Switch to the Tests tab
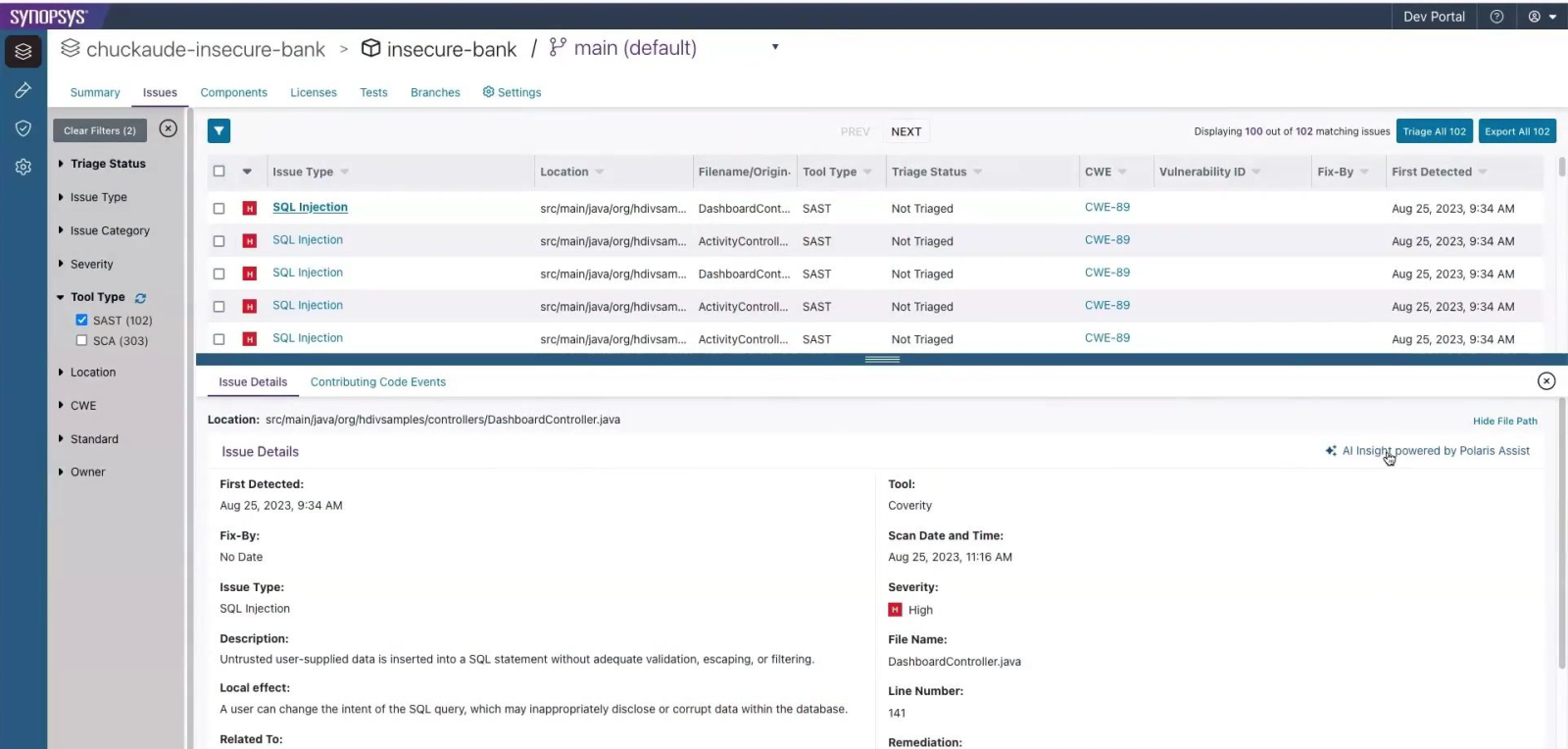 [373, 92]
